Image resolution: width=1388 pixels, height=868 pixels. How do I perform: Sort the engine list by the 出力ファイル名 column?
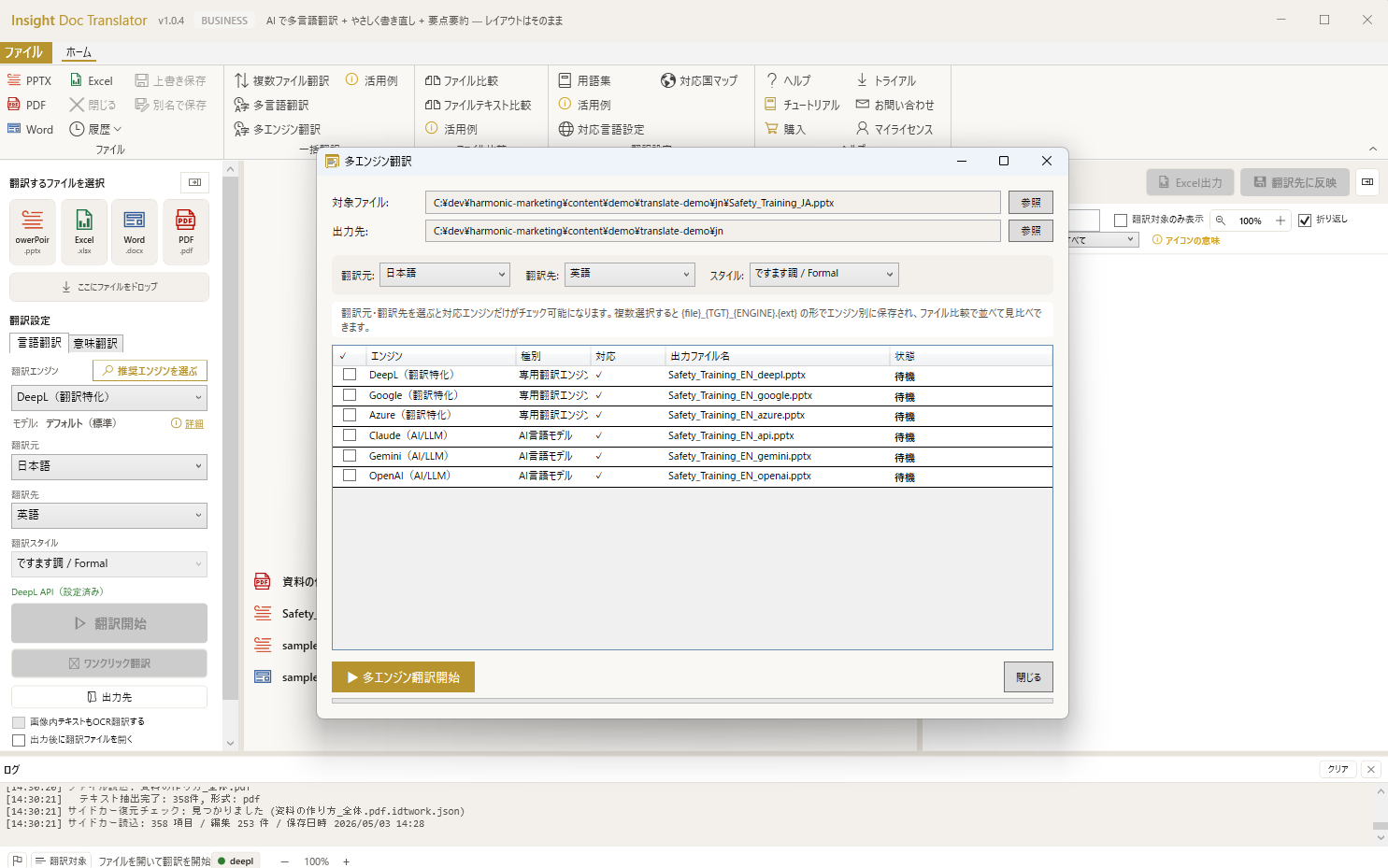778,356
